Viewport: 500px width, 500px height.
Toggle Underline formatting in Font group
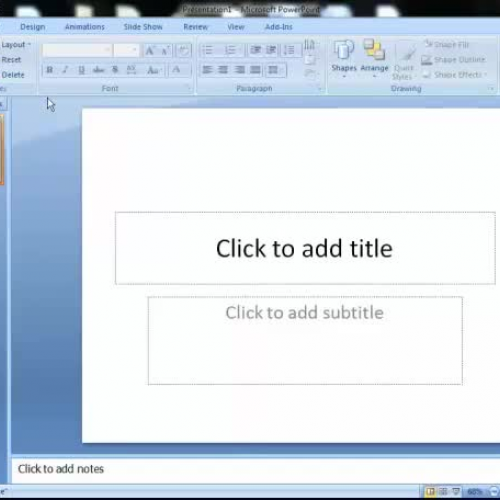coord(81,70)
